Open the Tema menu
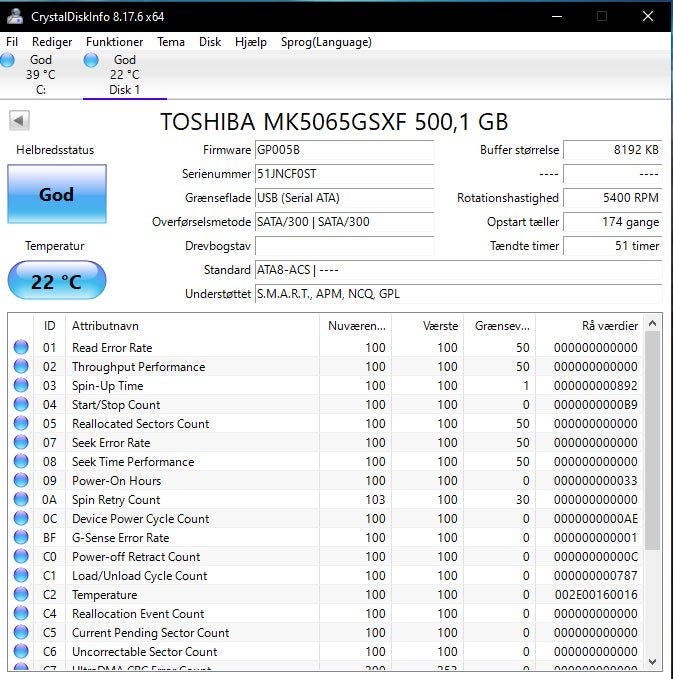This screenshot has height=679, width=673. (x=171, y=42)
